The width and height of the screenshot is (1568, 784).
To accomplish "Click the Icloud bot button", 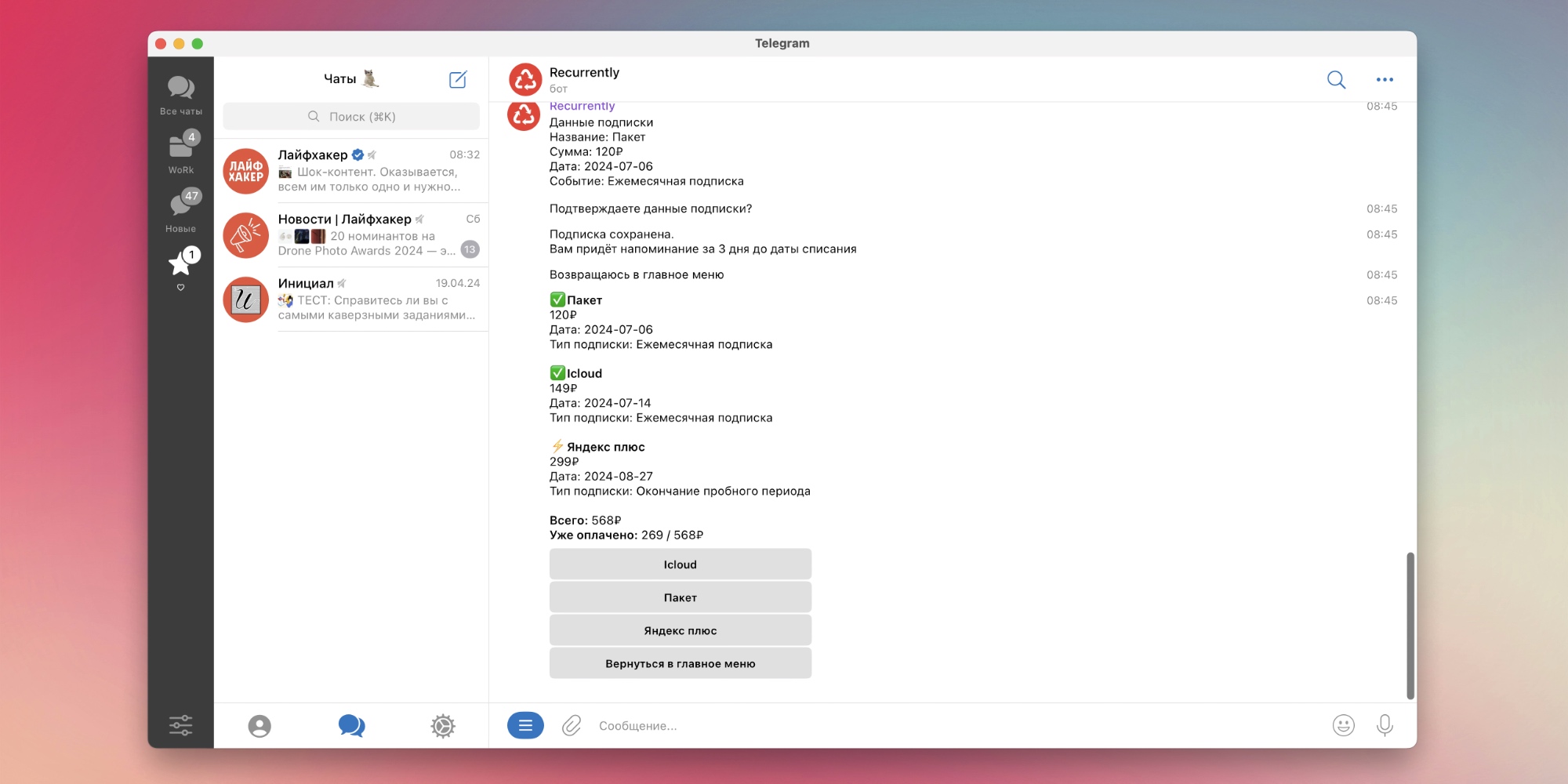I will click(x=681, y=564).
